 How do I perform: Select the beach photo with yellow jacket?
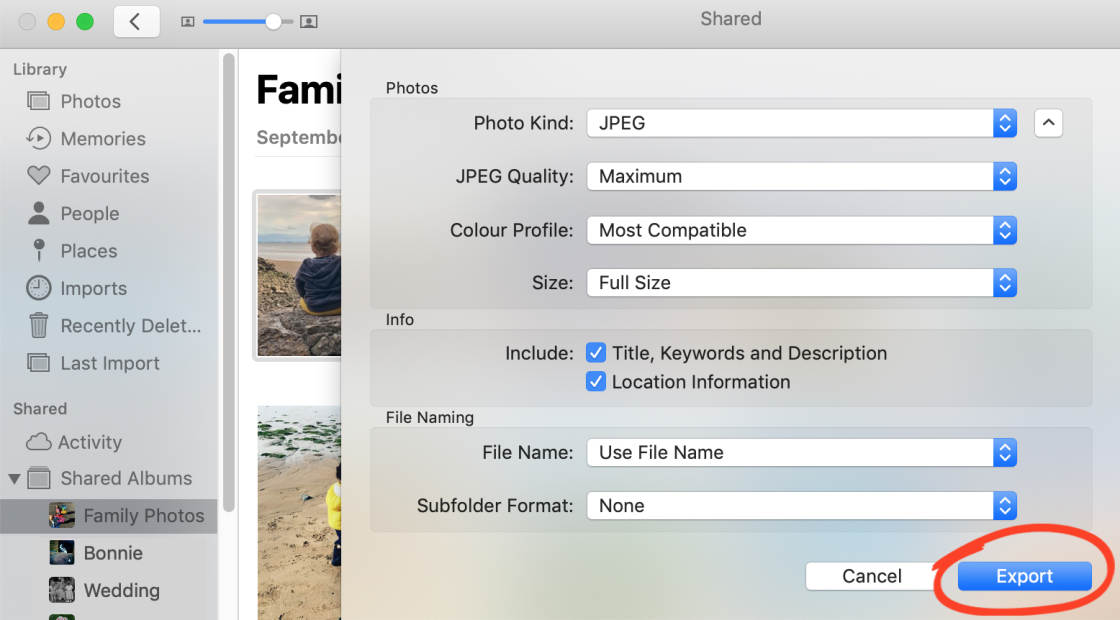point(299,512)
